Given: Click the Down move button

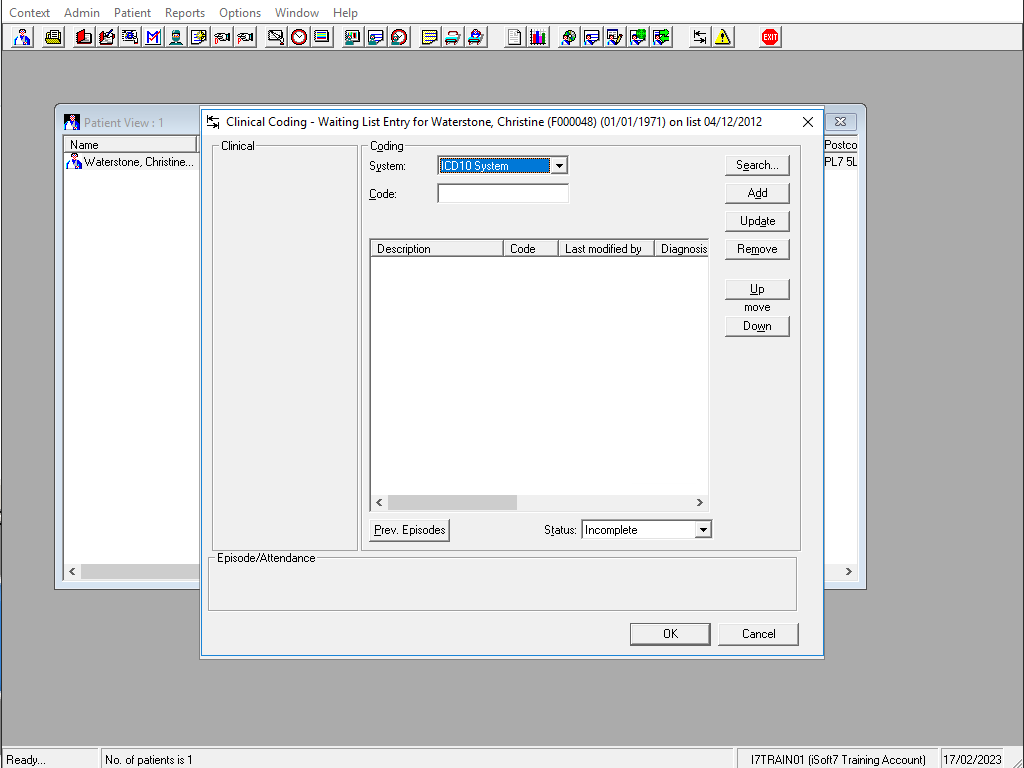Looking at the screenshot, I should [x=757, y=327].
